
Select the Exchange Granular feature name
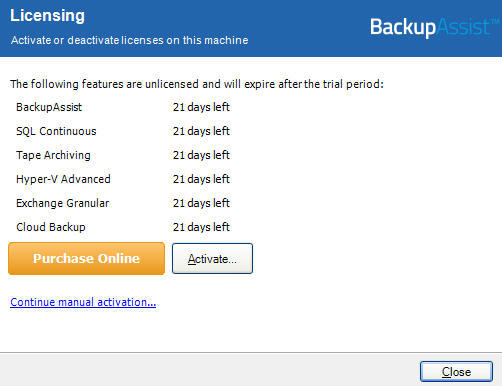[63, 203]
